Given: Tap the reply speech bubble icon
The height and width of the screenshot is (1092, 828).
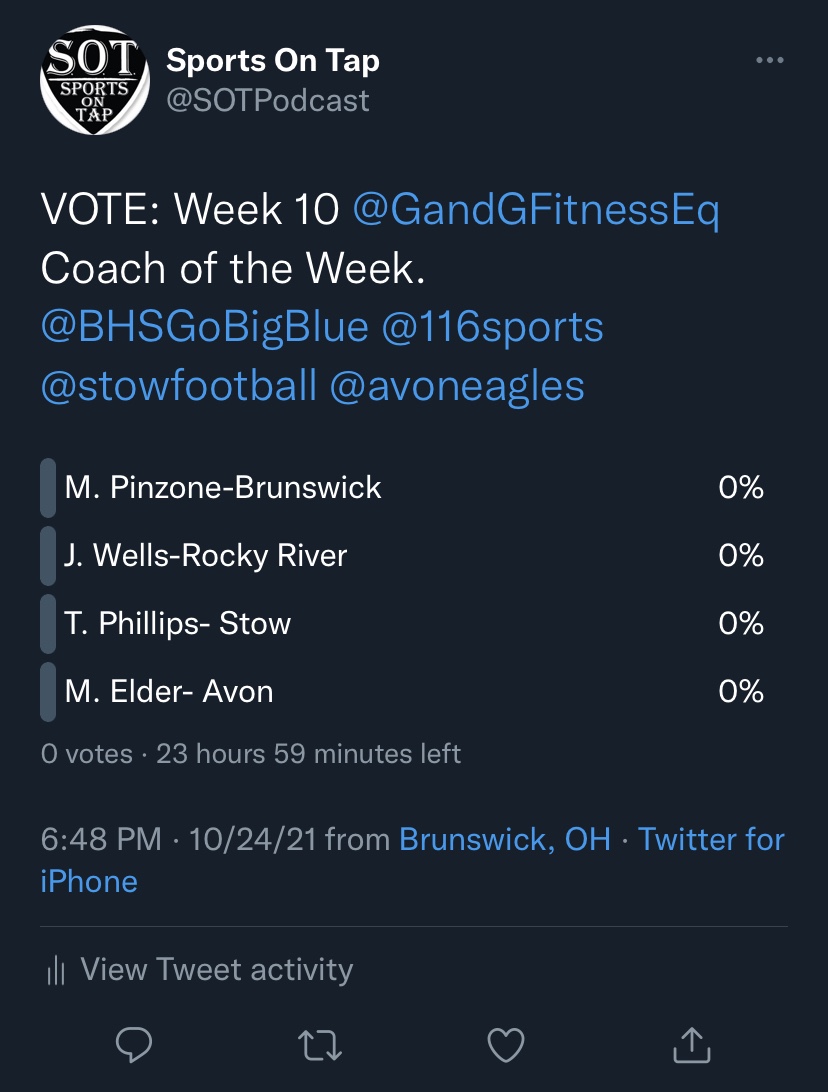Looking at the screenshot, I should [x=134, y=1045].
